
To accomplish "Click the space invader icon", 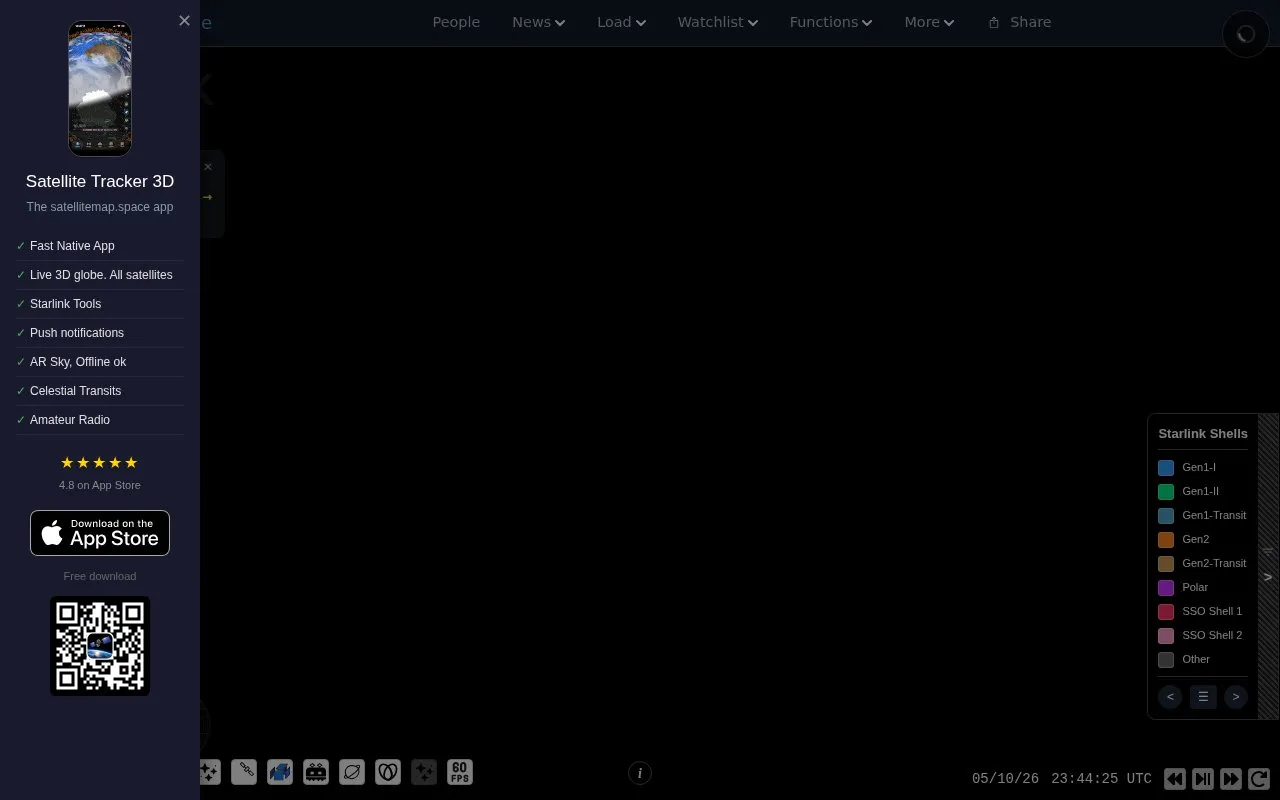I will pos(316,771).
